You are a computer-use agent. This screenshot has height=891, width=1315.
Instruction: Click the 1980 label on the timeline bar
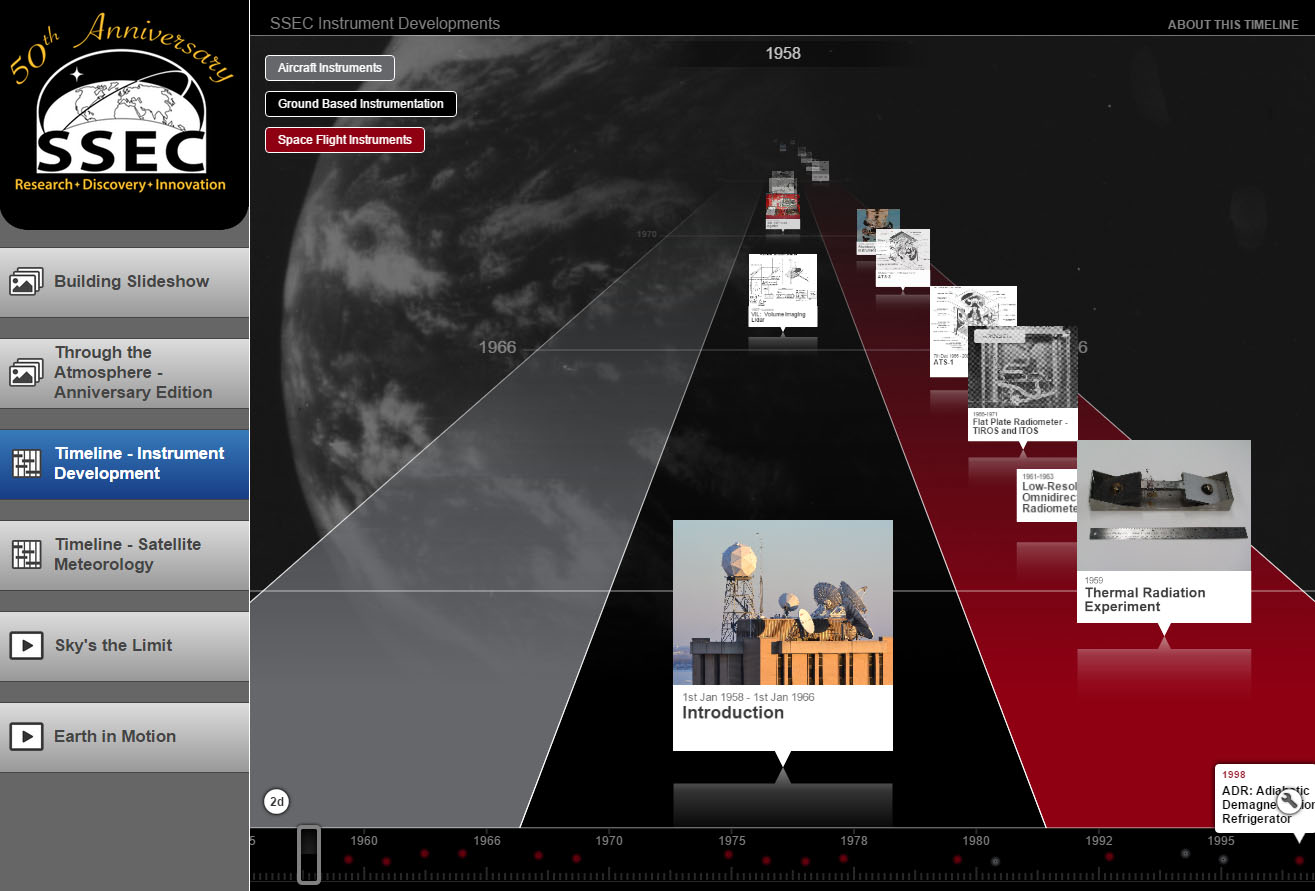[x=977, y=841]
